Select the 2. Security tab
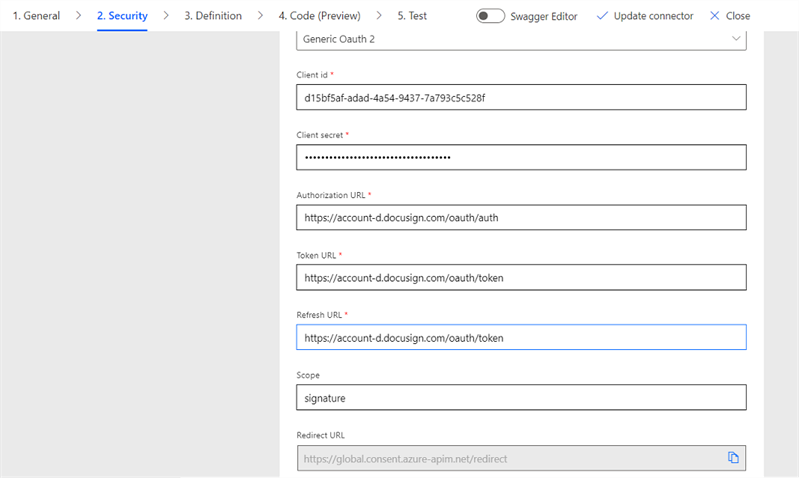Viewport: 799px width, 478px height. click(122, 16)
